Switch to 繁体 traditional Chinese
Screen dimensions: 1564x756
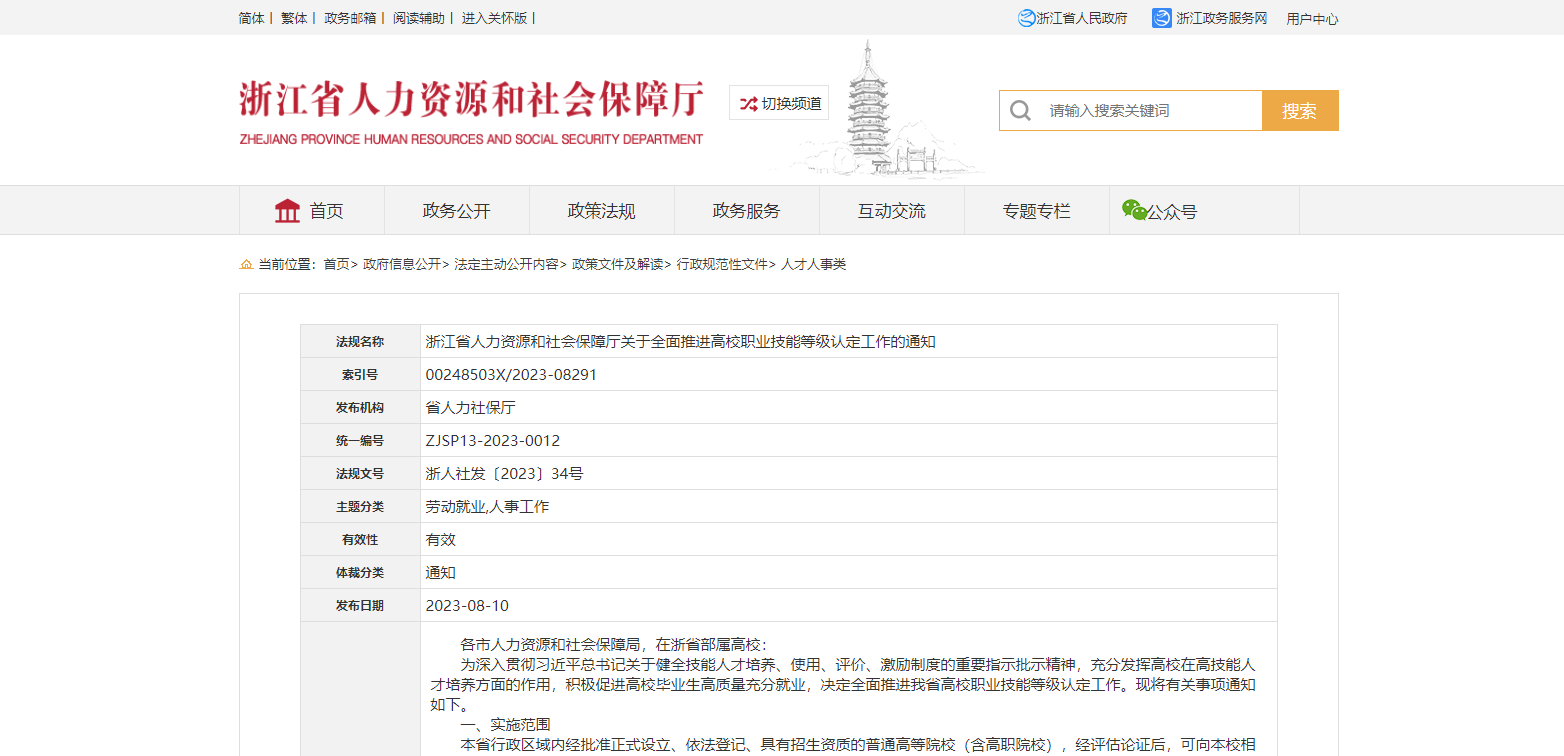[294, 18]
